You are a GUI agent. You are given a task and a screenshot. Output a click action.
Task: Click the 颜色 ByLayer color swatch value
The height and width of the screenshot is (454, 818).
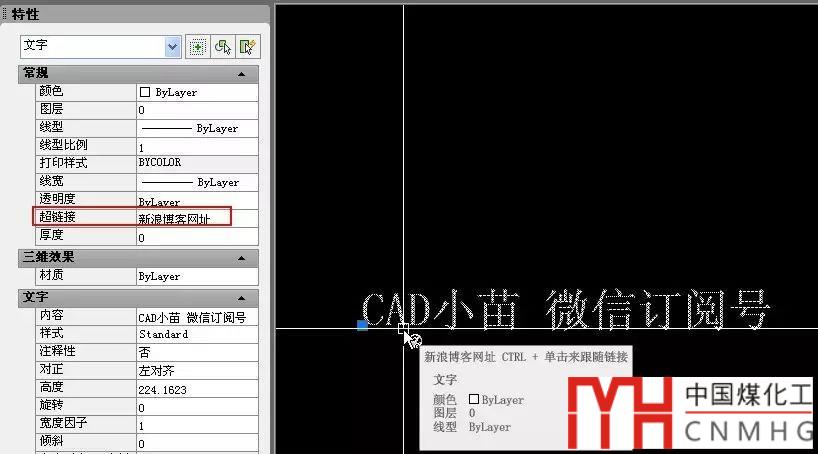point(197,92)
